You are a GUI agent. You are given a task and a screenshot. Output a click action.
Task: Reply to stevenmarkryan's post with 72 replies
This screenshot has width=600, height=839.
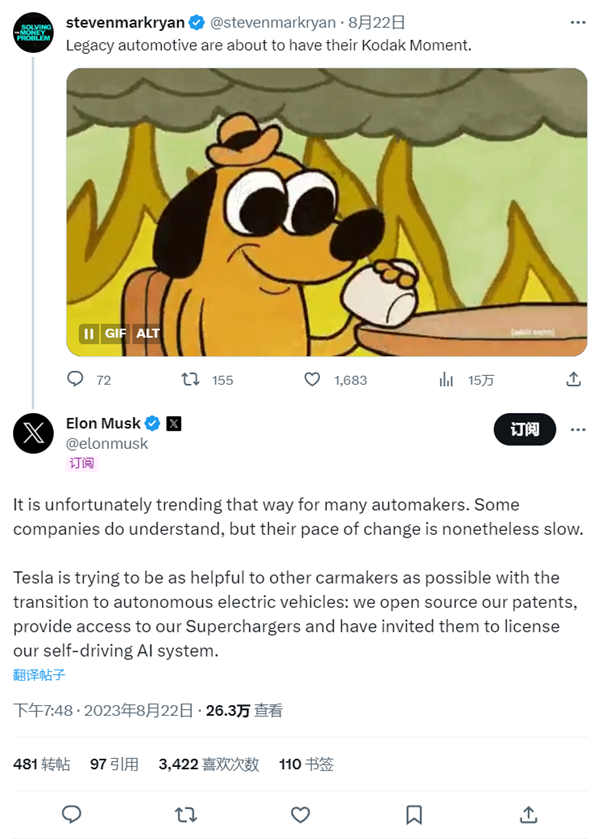click(75, 380)
